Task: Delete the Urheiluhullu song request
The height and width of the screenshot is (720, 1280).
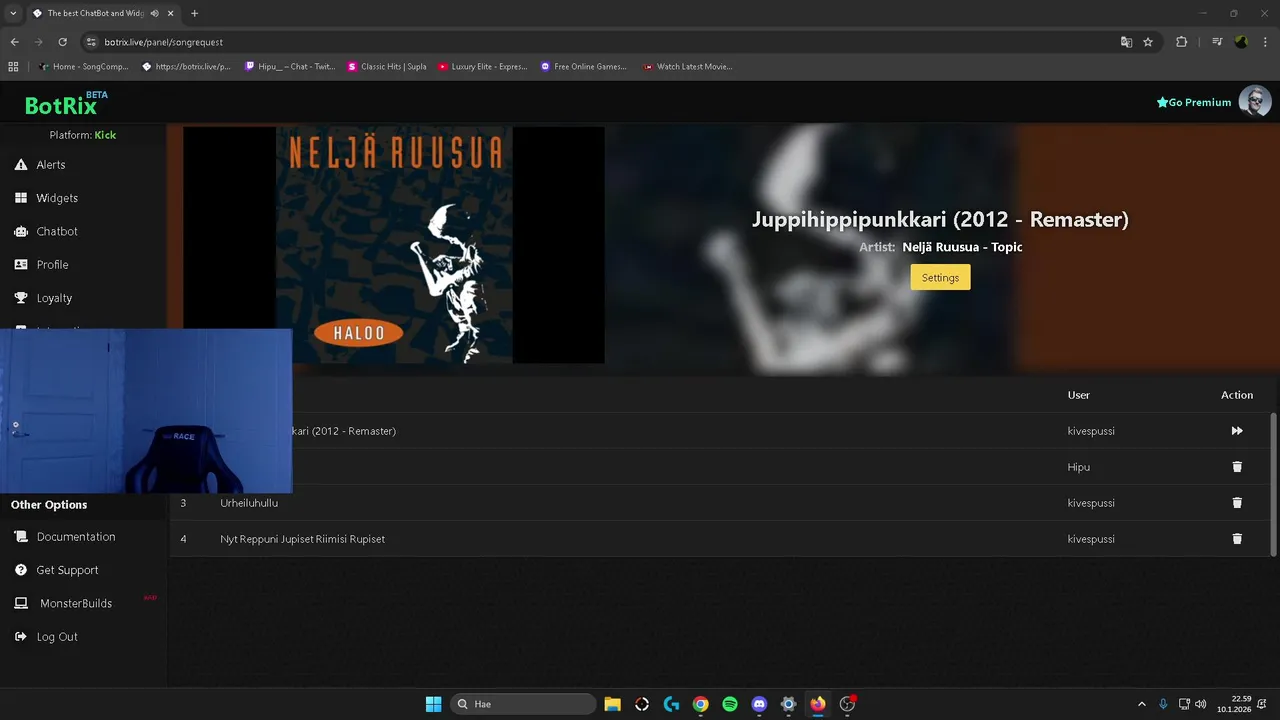Action: (1237, 503)
